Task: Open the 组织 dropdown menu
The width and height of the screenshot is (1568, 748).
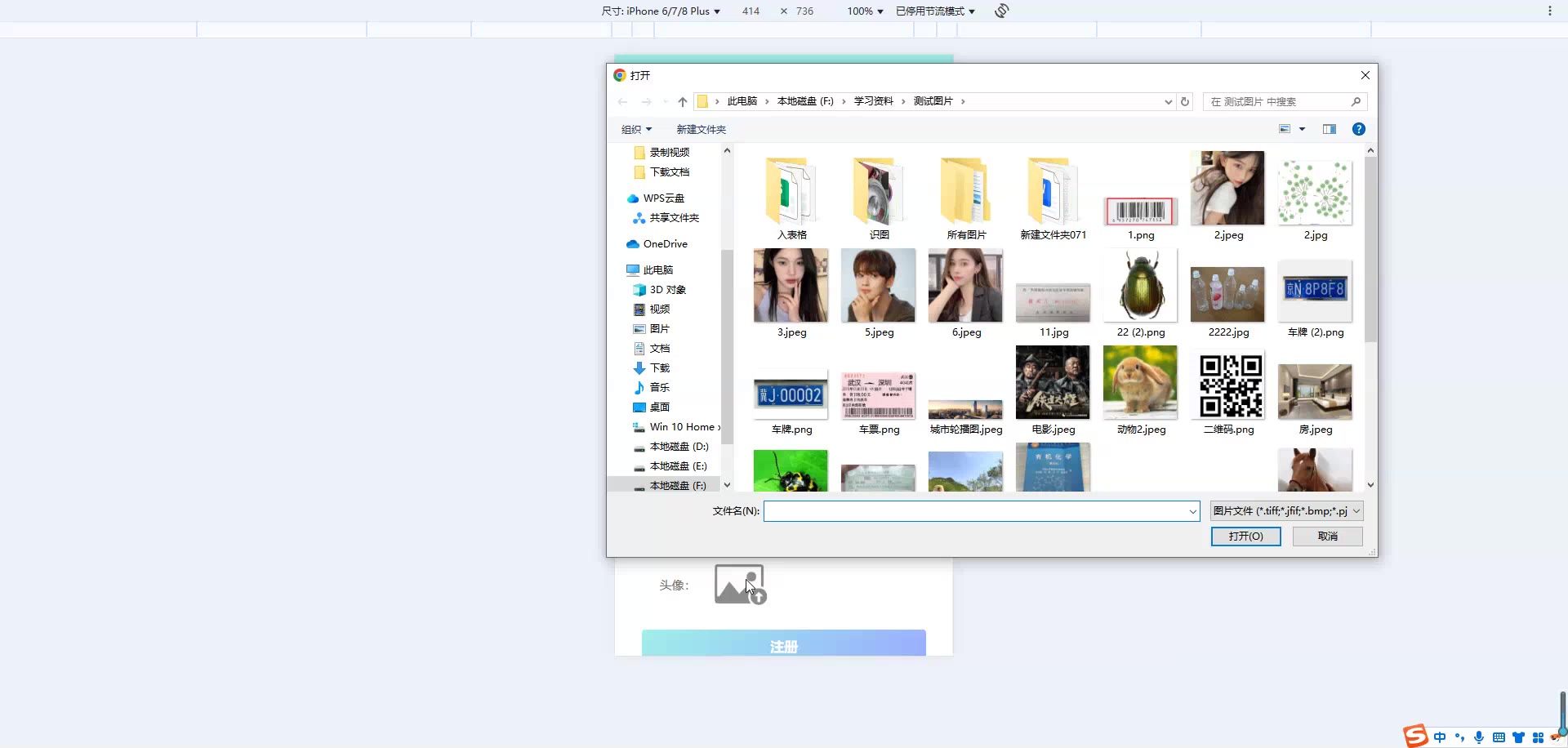Action: point(636,129)
